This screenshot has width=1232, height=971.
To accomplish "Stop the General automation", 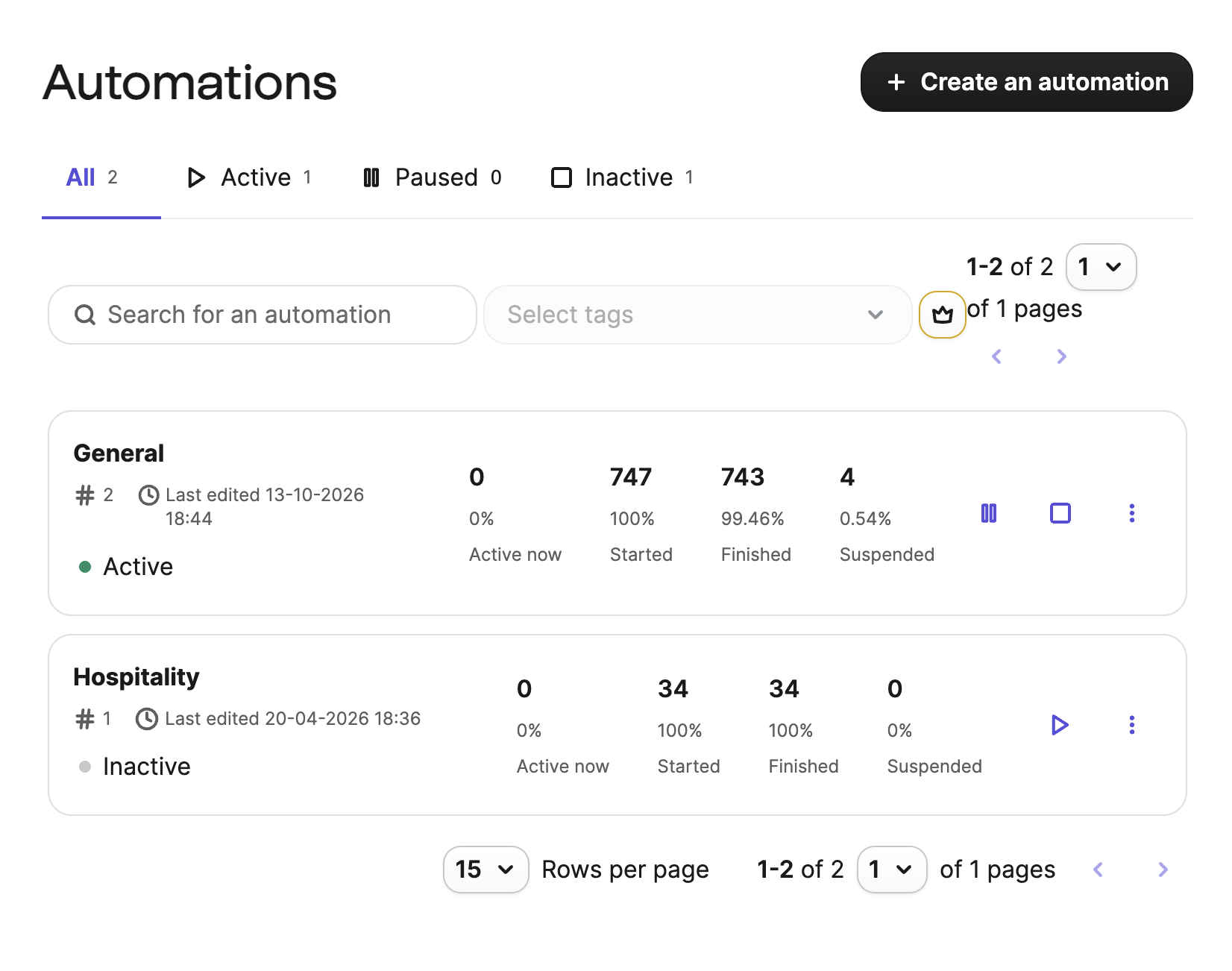I will (1060, 513).
